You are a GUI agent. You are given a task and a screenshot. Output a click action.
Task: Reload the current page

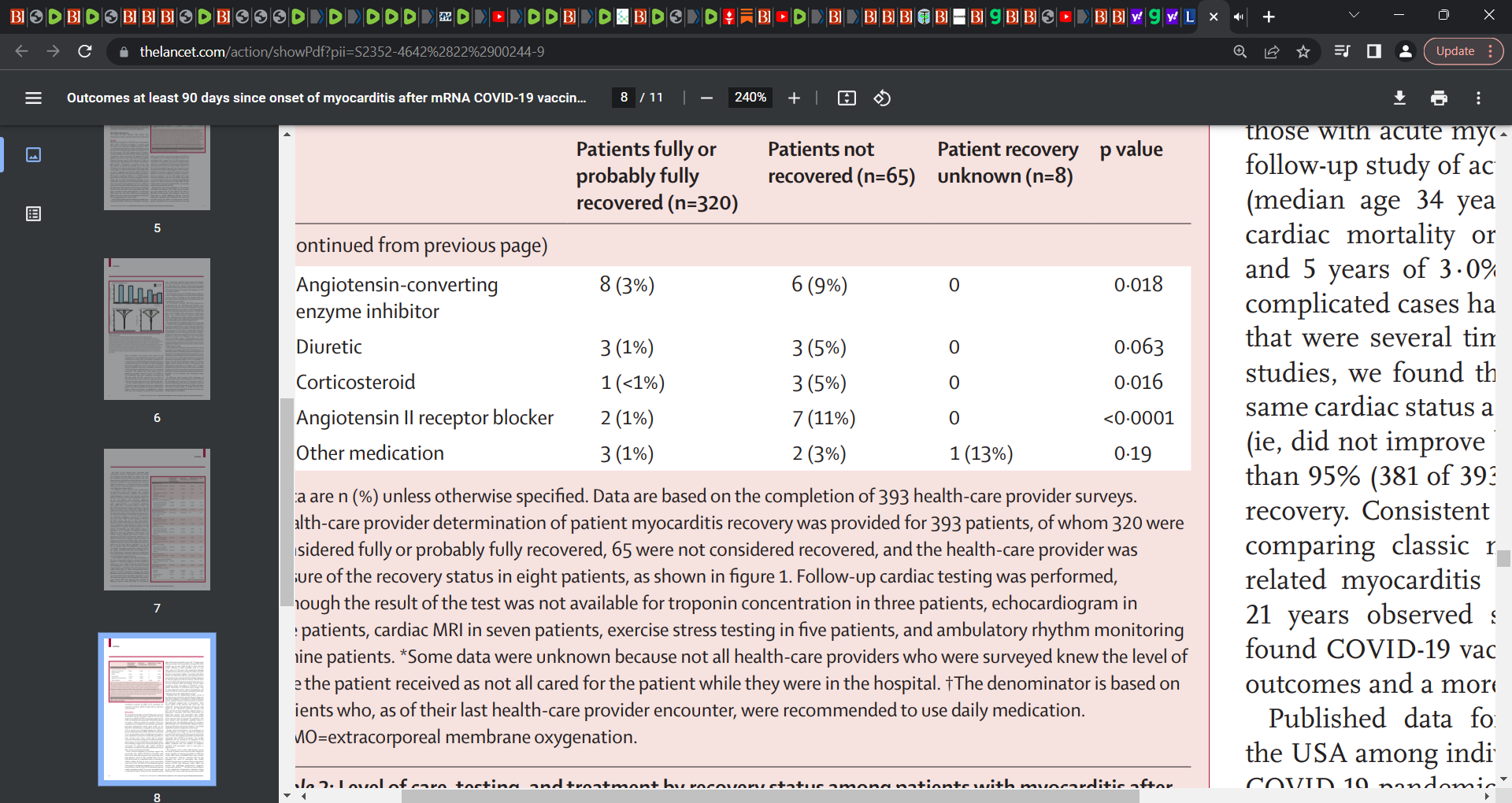(85, 51)
